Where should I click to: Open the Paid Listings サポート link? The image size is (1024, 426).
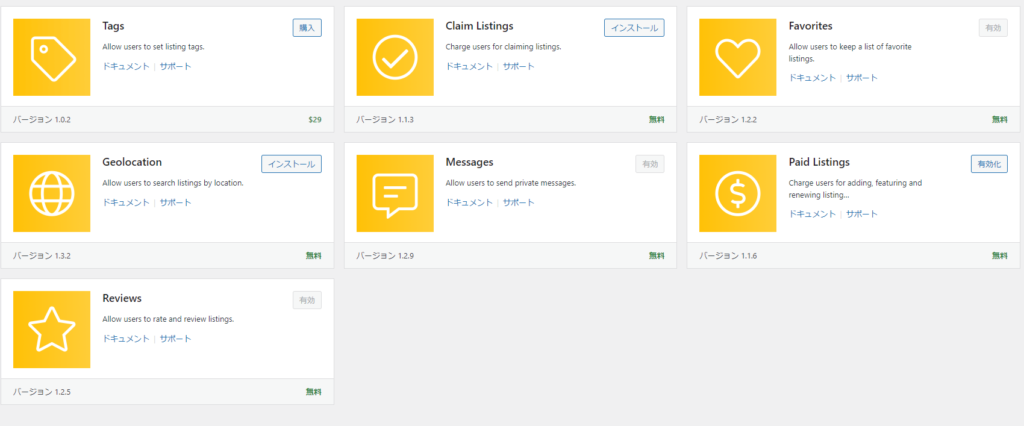point(862,214)
